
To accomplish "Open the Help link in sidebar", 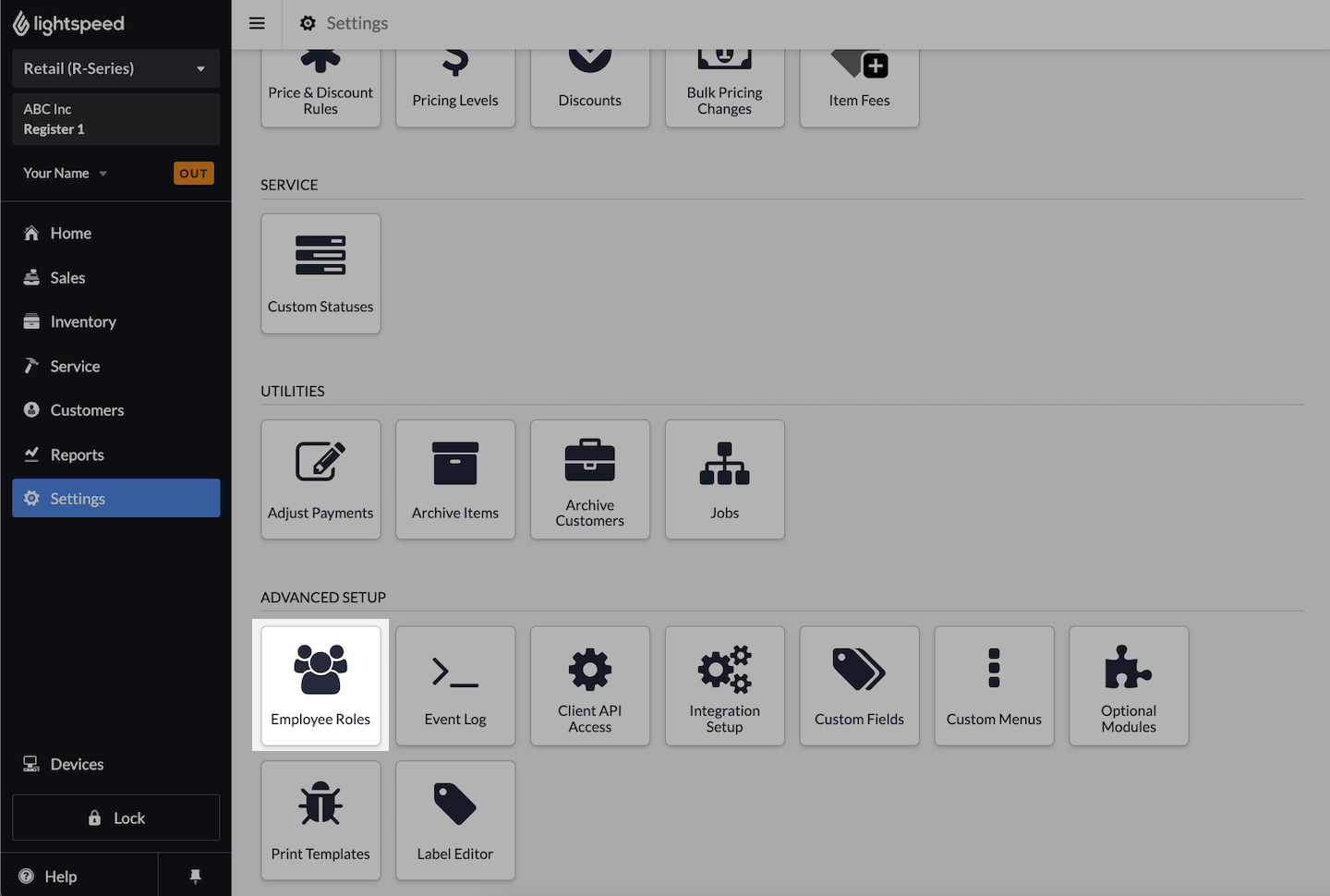I will (x=61, y=877).
